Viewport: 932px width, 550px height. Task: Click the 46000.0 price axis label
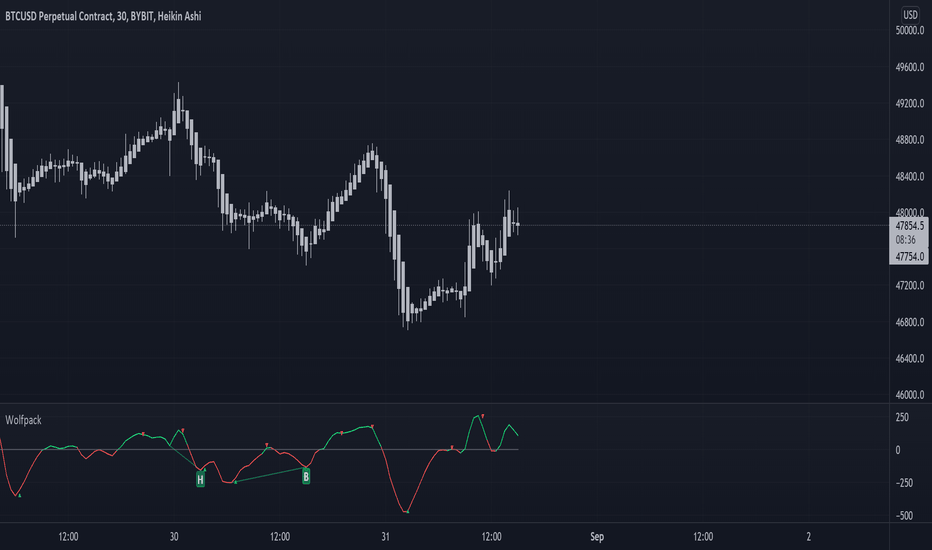tap(909, 395)
